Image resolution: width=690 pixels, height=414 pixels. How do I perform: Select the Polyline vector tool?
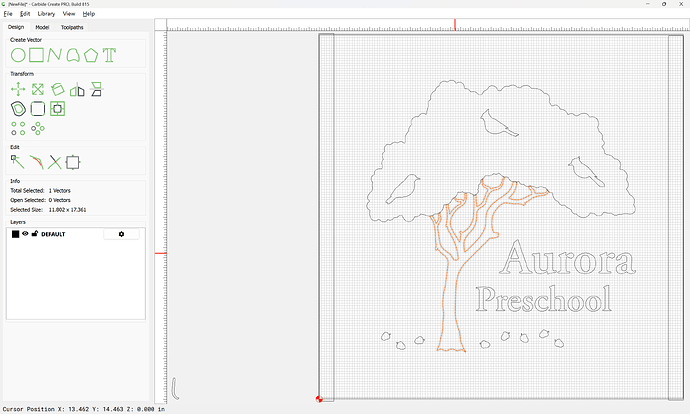54,55
